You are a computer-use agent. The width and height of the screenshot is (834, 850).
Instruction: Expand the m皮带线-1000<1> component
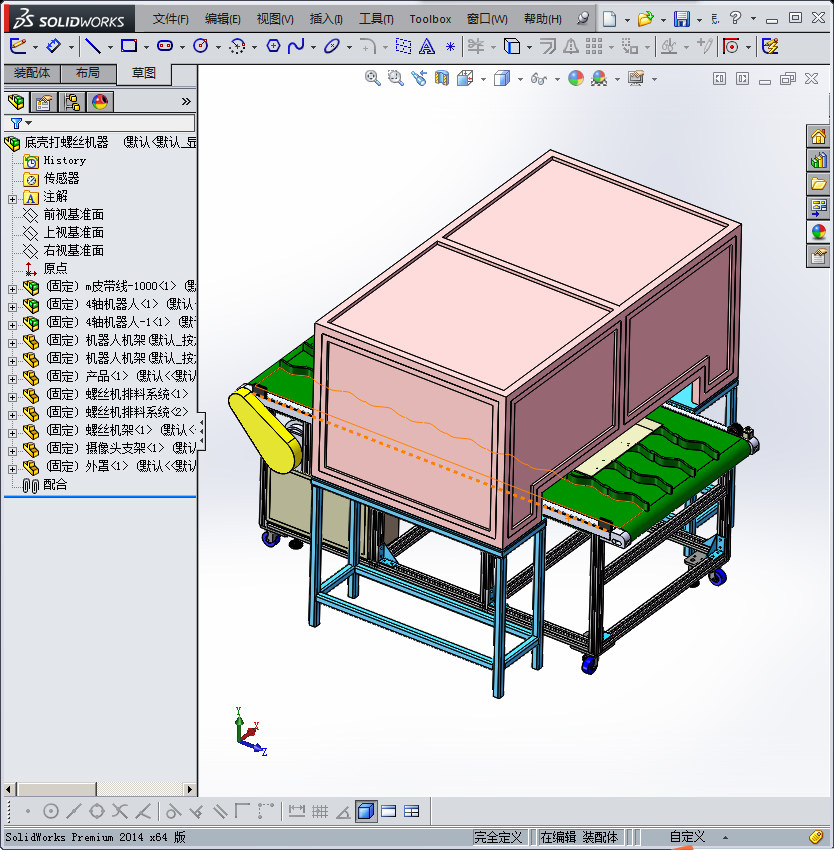click(x=12, y=289)
